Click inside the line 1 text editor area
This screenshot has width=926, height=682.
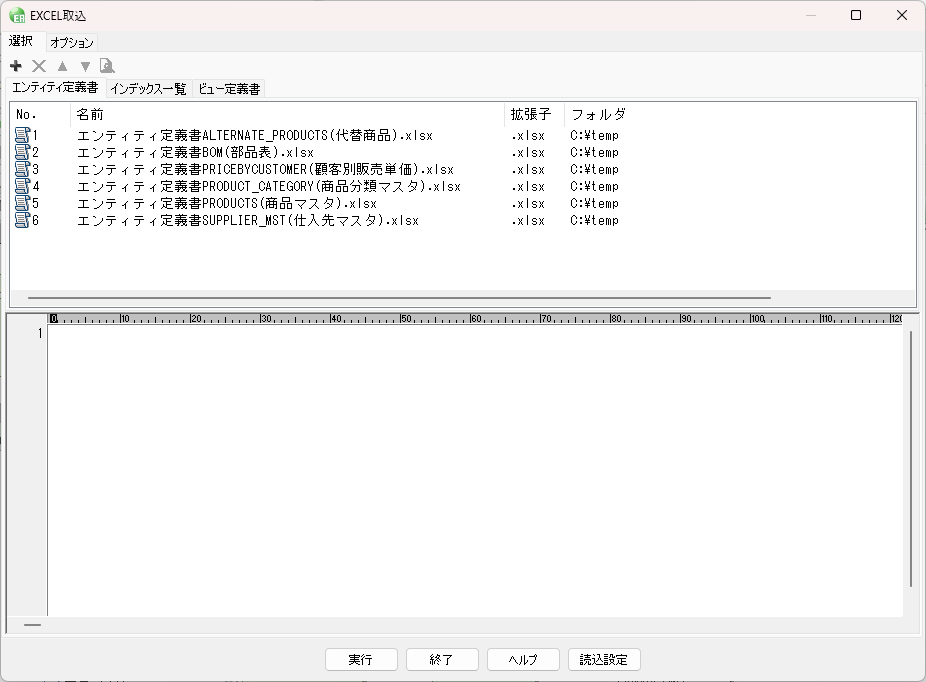coord(475,471)
